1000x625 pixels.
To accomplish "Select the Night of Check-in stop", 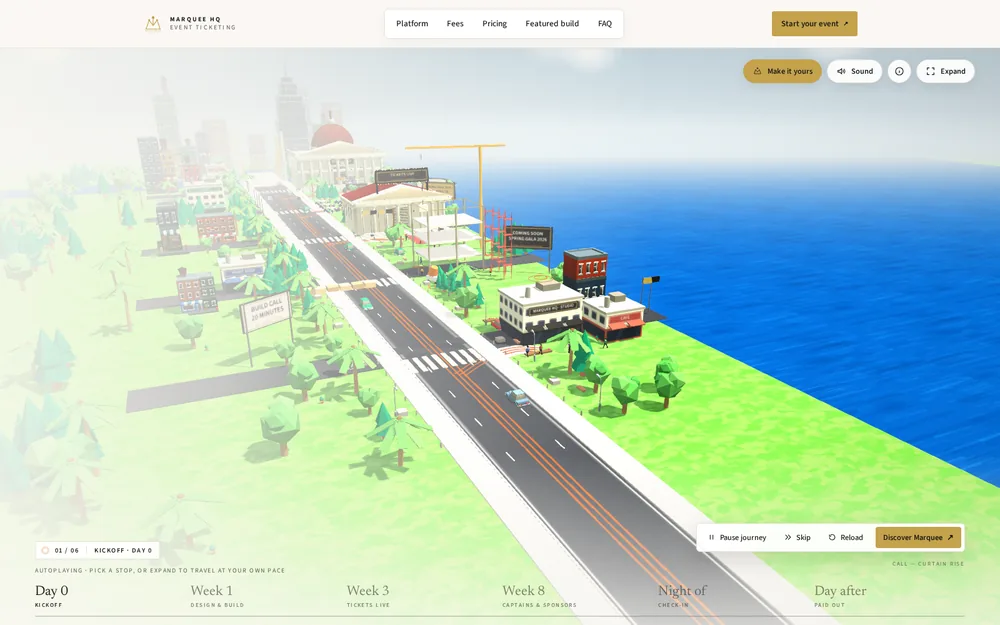I will [682, 596].
